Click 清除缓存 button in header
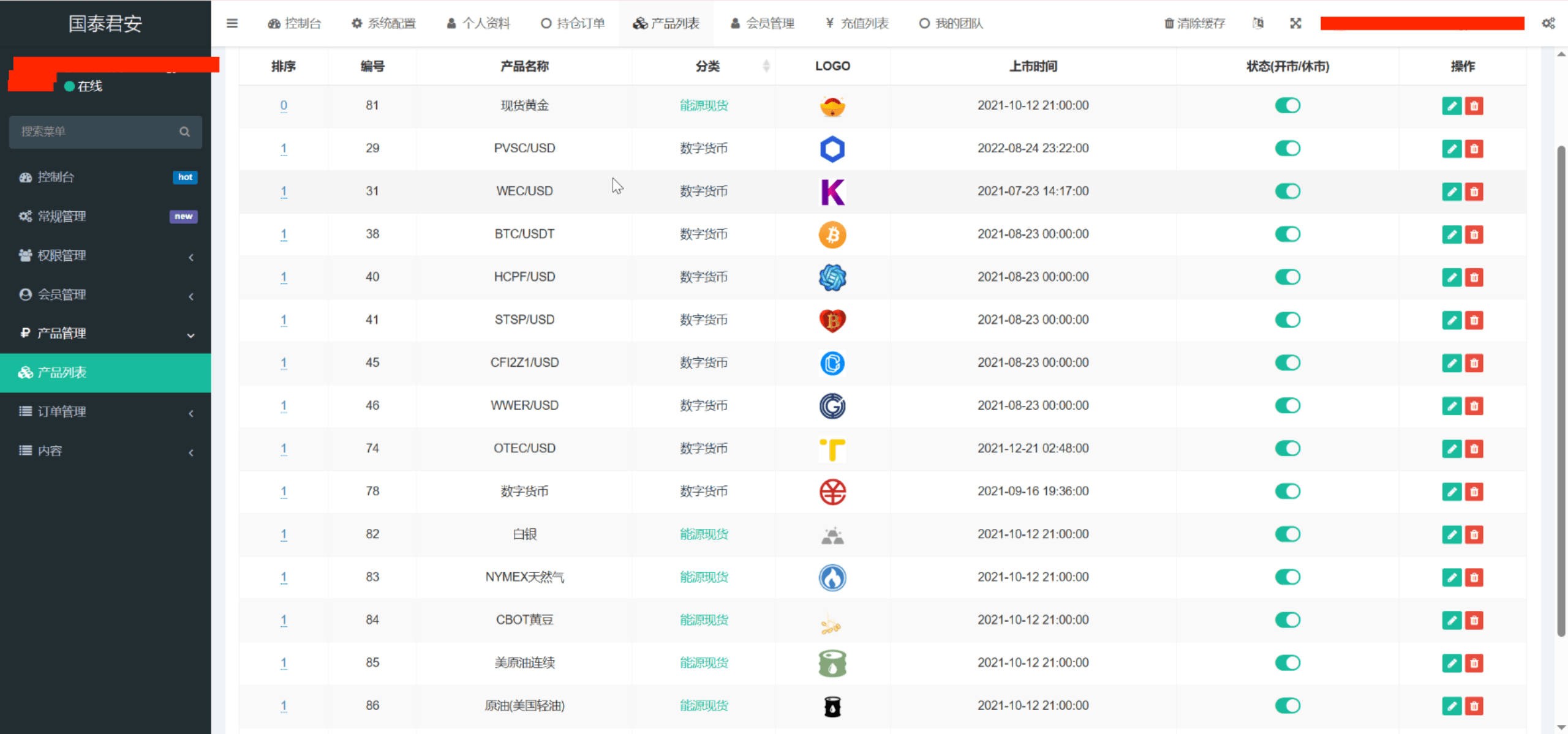Viewport: 1568px width, 734px height. tap(1194, 23)
